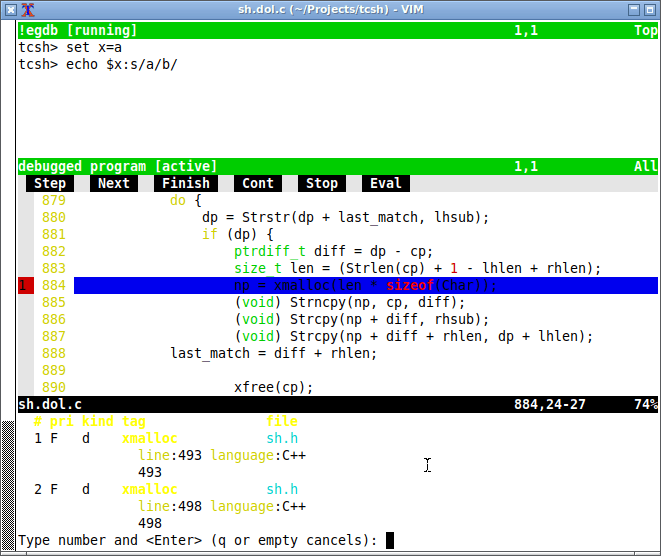Click the 'echo $x:s/a/b/' command line

[122, 64]
